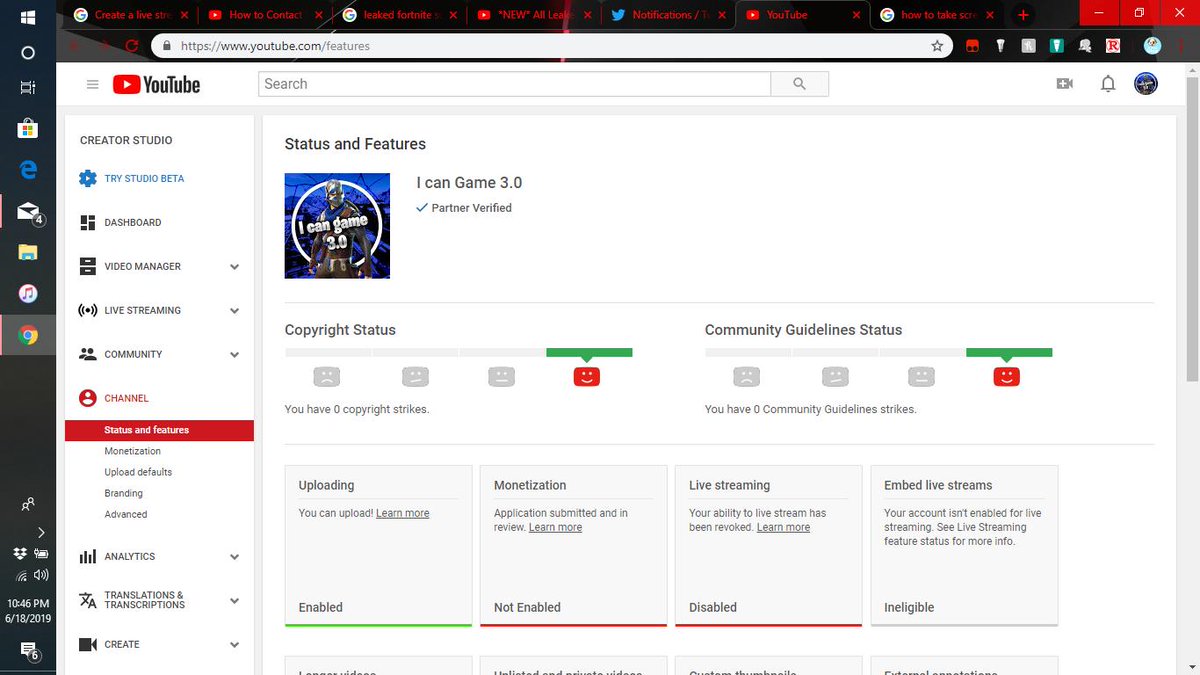Expand the Create section
Screen dimensions: 1200x675
click(234, 645)
